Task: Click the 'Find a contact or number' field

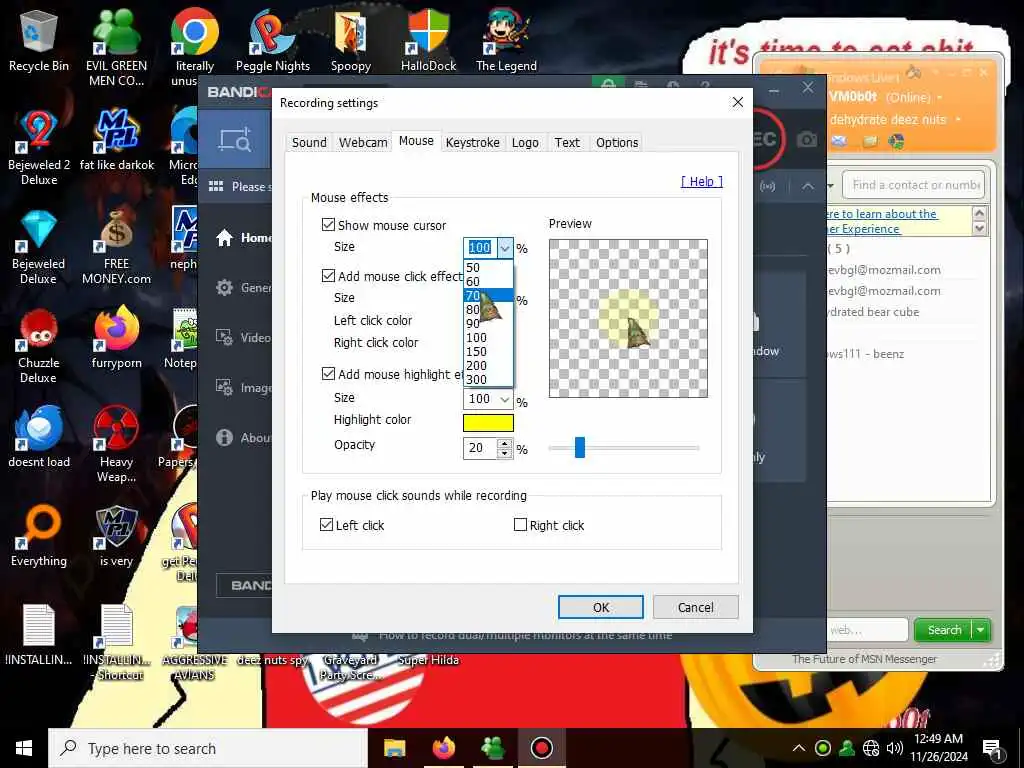Action: (x=914, y=185)
